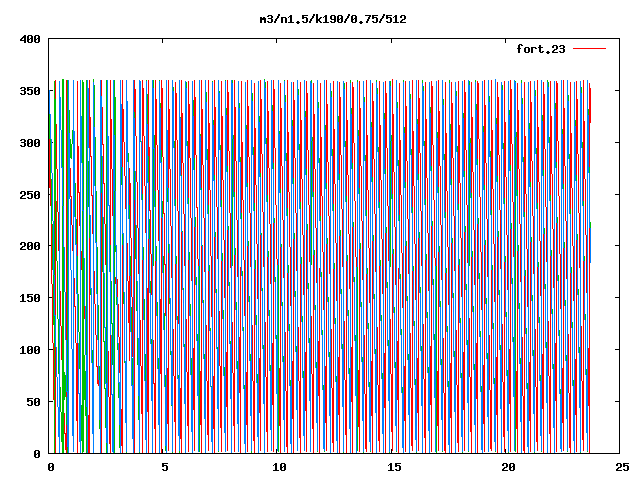This screenshot has width=640, height=480.
Task: Click the y-axis label 200
Action: coord(30,246)
